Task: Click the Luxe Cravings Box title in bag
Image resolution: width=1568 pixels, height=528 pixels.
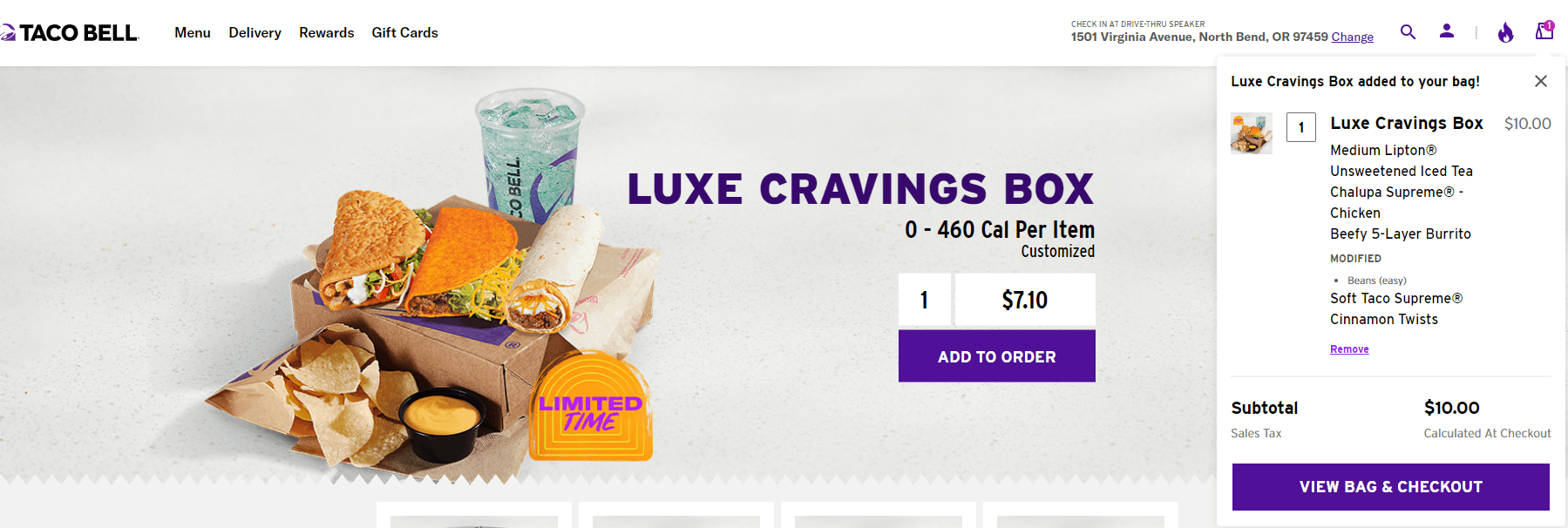Action: (1407, 123)
